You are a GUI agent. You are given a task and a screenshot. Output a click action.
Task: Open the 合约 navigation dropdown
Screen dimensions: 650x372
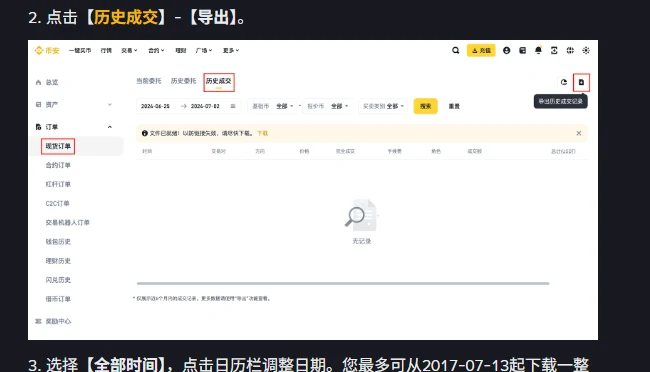156,51
